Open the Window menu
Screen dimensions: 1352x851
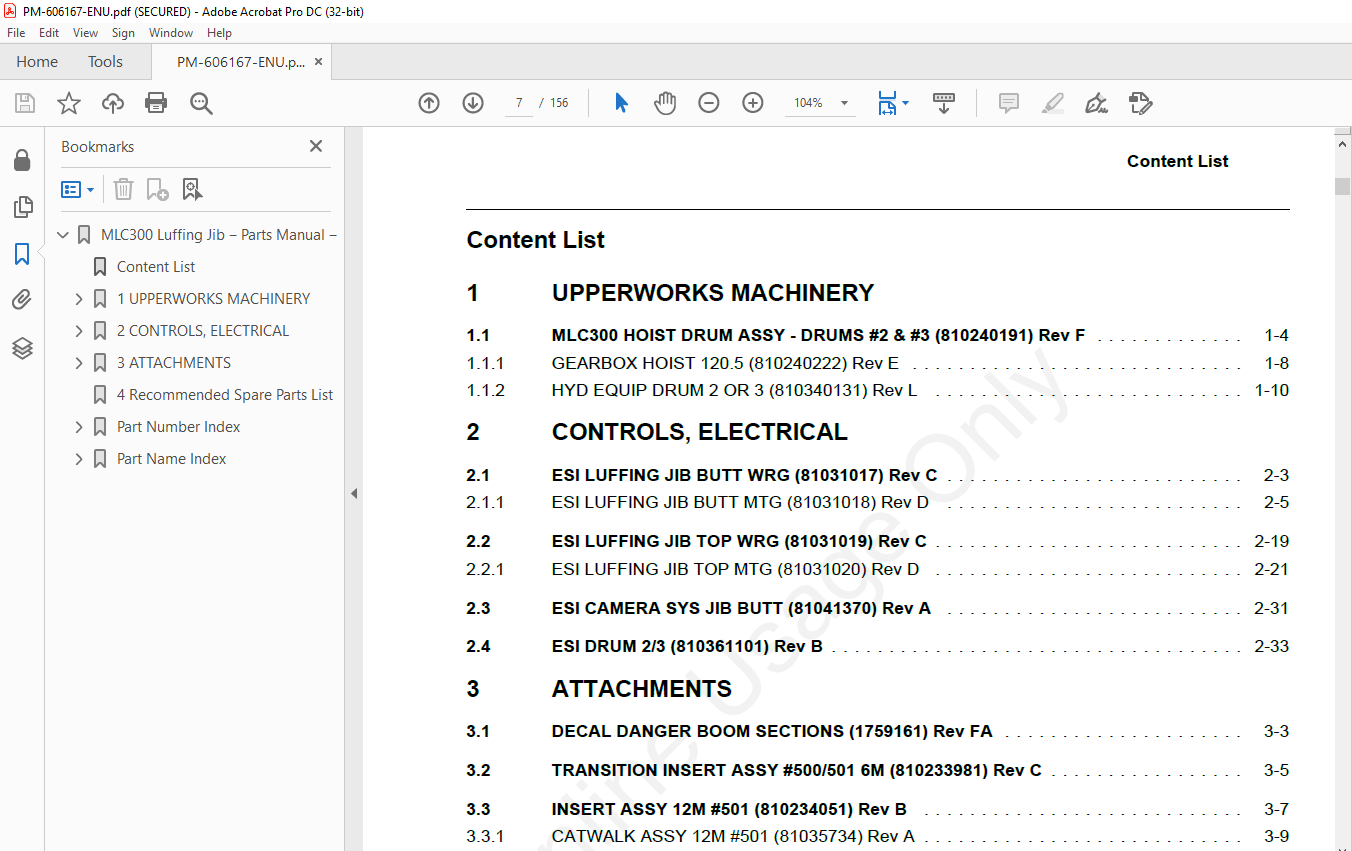click(171, 33)
